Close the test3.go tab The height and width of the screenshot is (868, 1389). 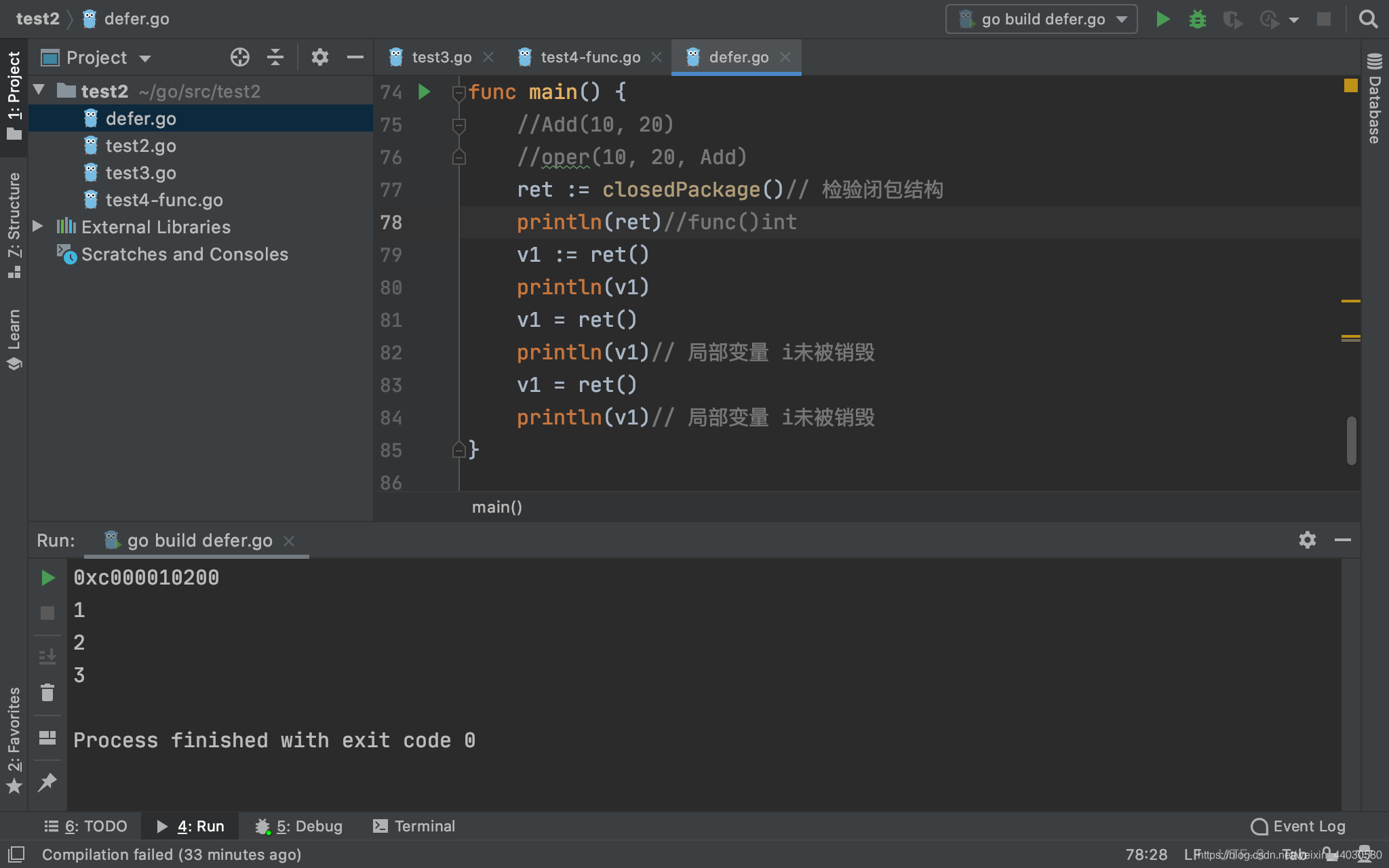[488, 57]
